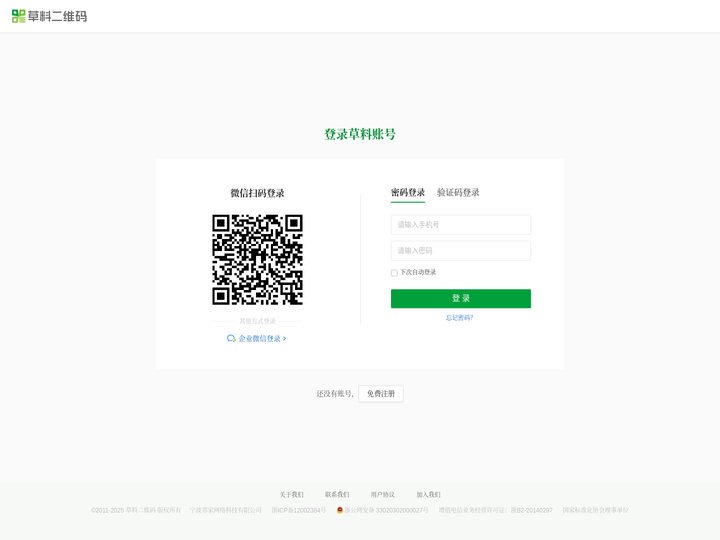720x540 pixels.
Task: Click the enterprise WeChat chat-bubble icon
Action: [x=231, y=338]
